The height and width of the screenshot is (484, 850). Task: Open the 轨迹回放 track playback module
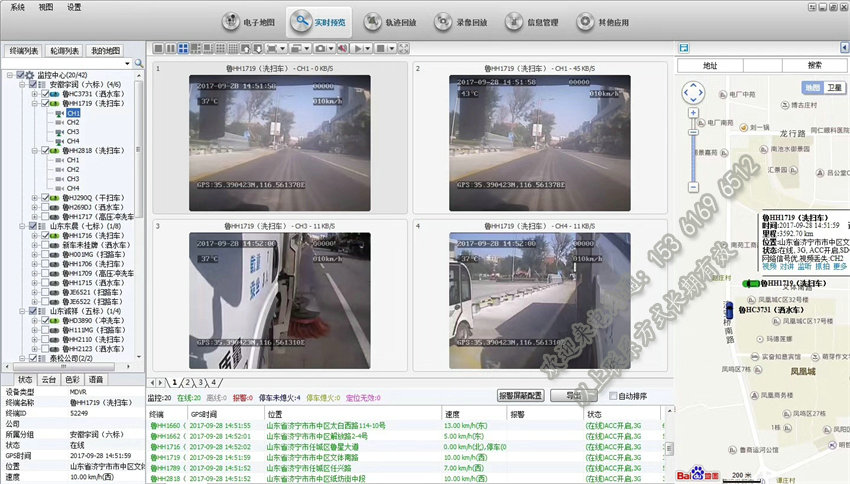(390, 22)
